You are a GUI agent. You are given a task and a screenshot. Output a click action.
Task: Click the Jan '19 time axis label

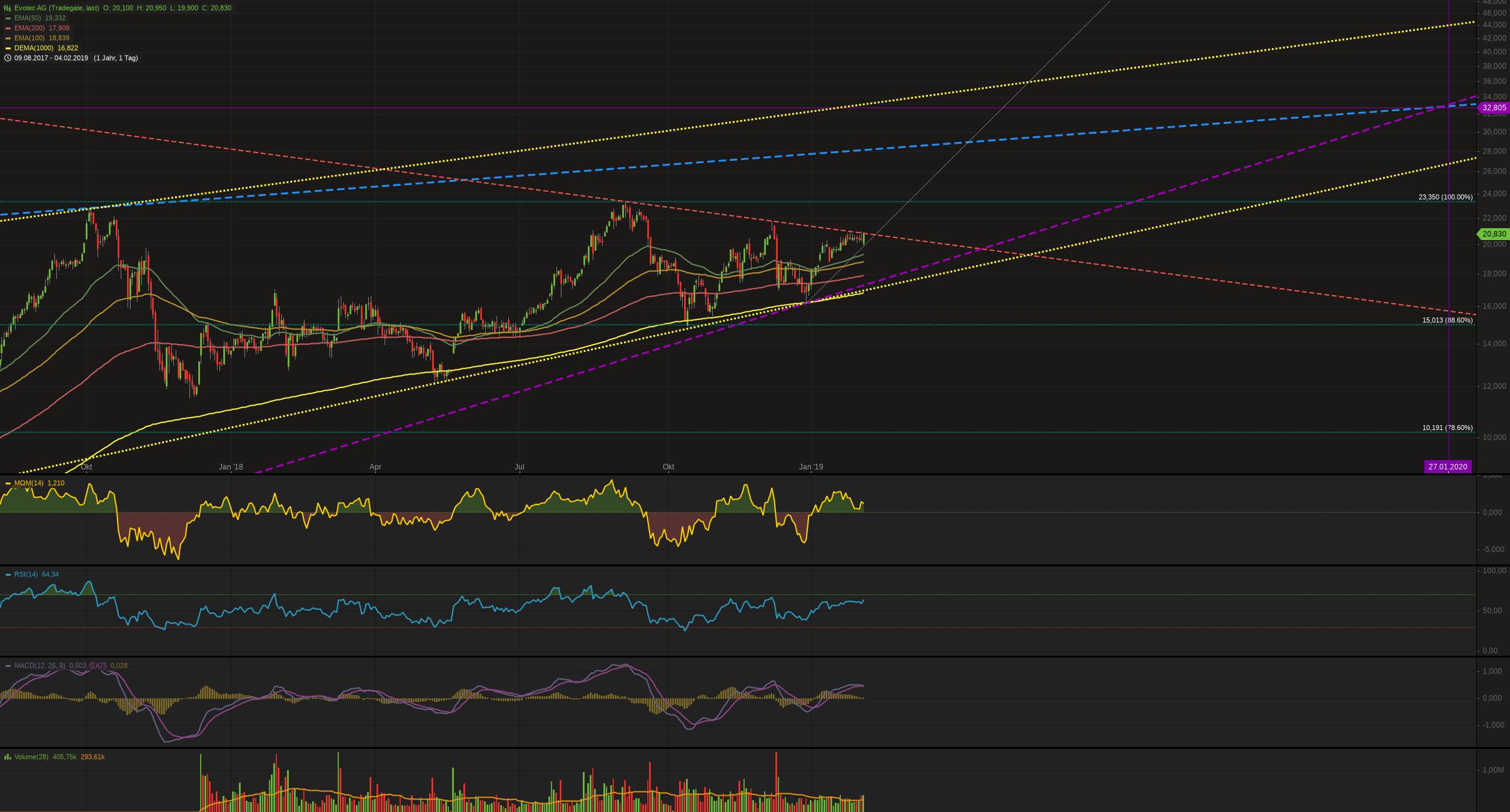(x=811, y=467)
